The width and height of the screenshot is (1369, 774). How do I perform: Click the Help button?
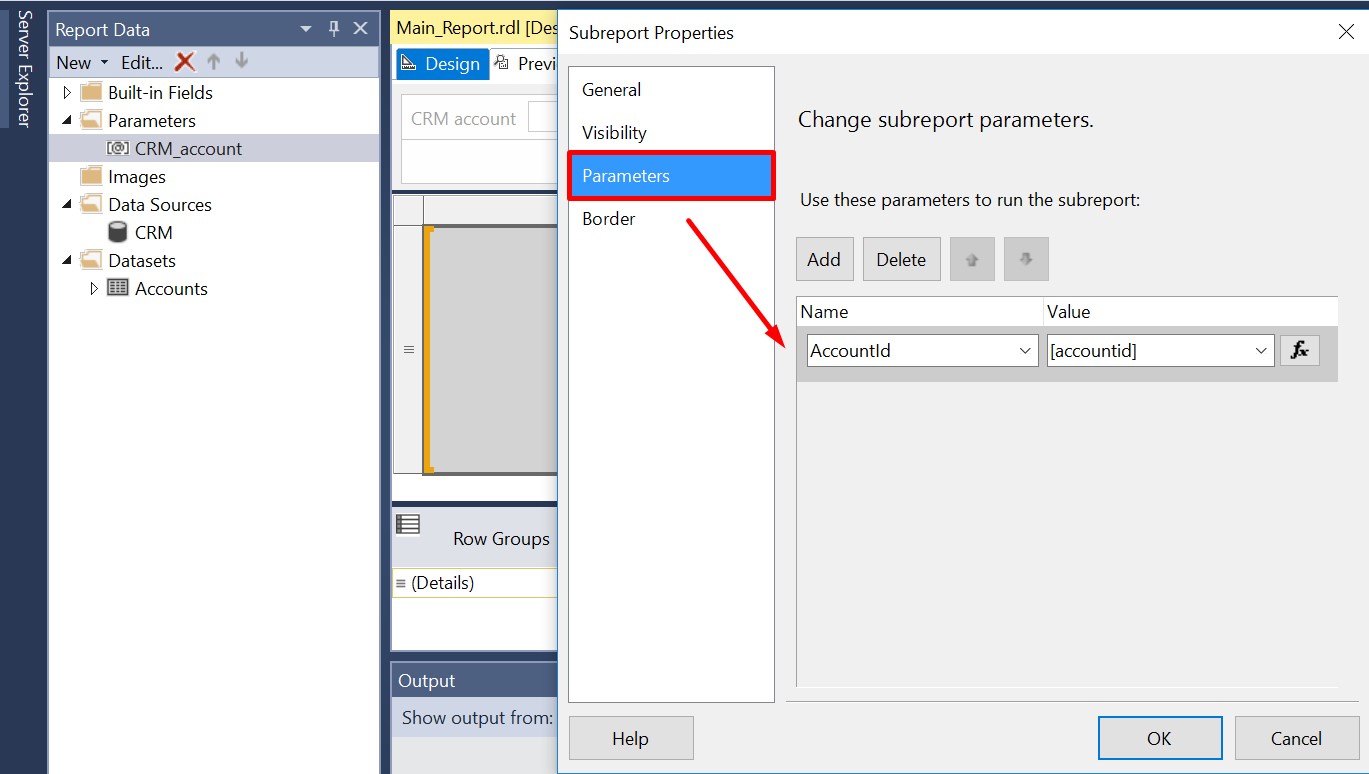[x=631, y=739]
